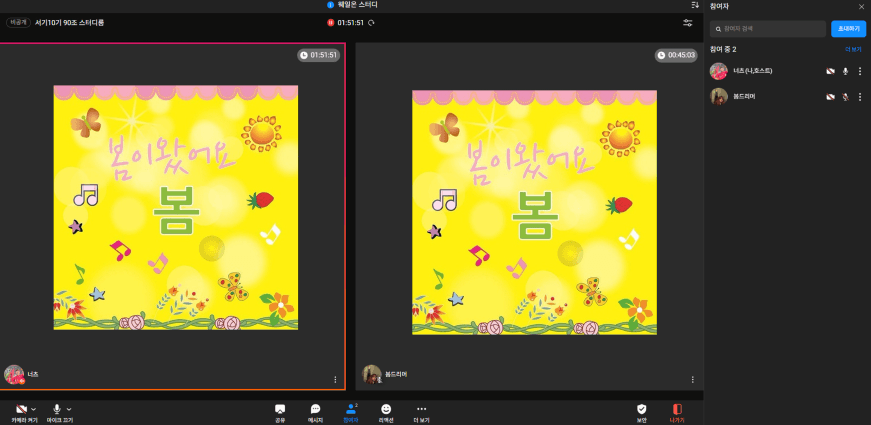
Task: Mute microphone with 마이크 끄기 button
Action: [57, 413]
